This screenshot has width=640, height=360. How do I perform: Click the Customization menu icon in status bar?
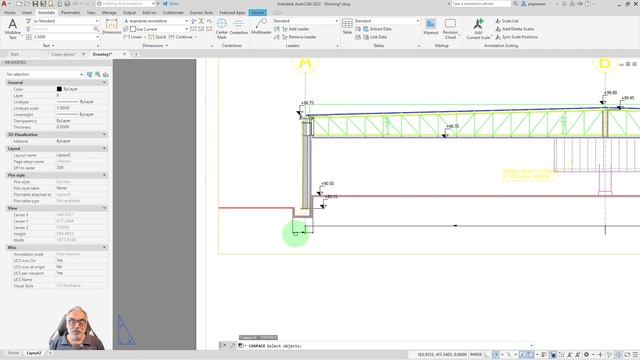click(635, 355)
